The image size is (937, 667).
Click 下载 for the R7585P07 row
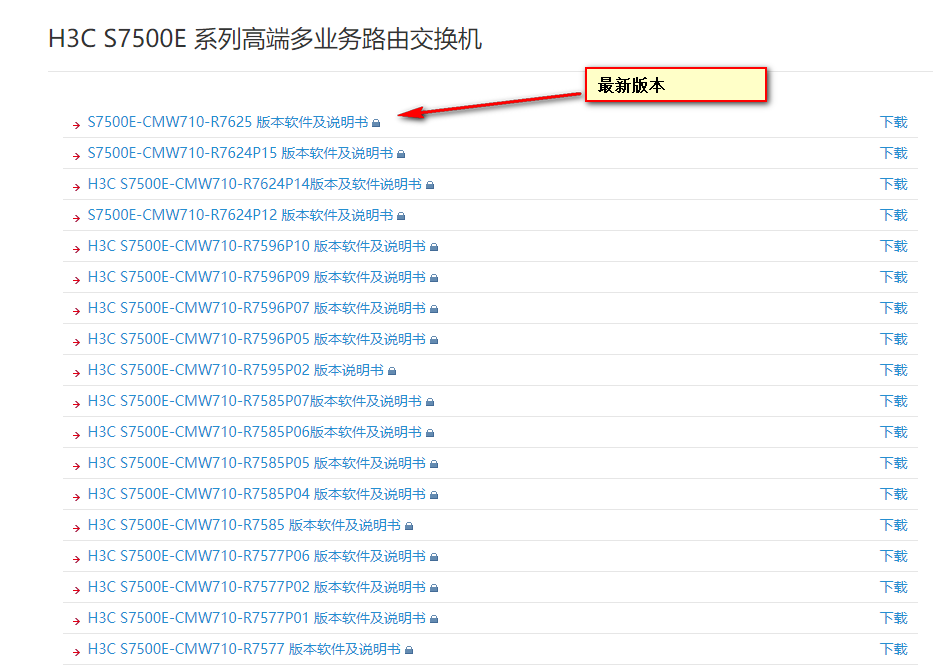point(894,401)
